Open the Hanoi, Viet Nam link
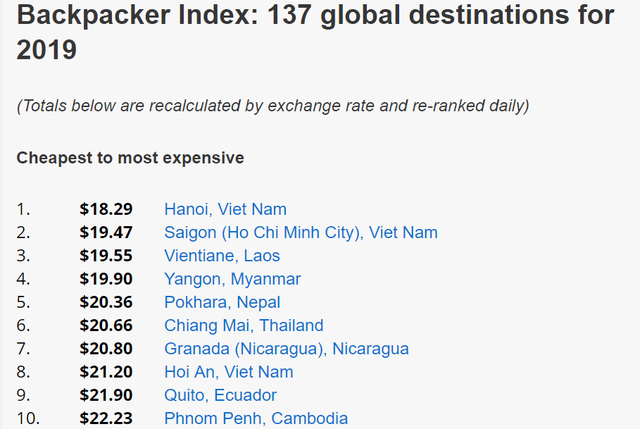Screen dimensions: 640x429 225,209
